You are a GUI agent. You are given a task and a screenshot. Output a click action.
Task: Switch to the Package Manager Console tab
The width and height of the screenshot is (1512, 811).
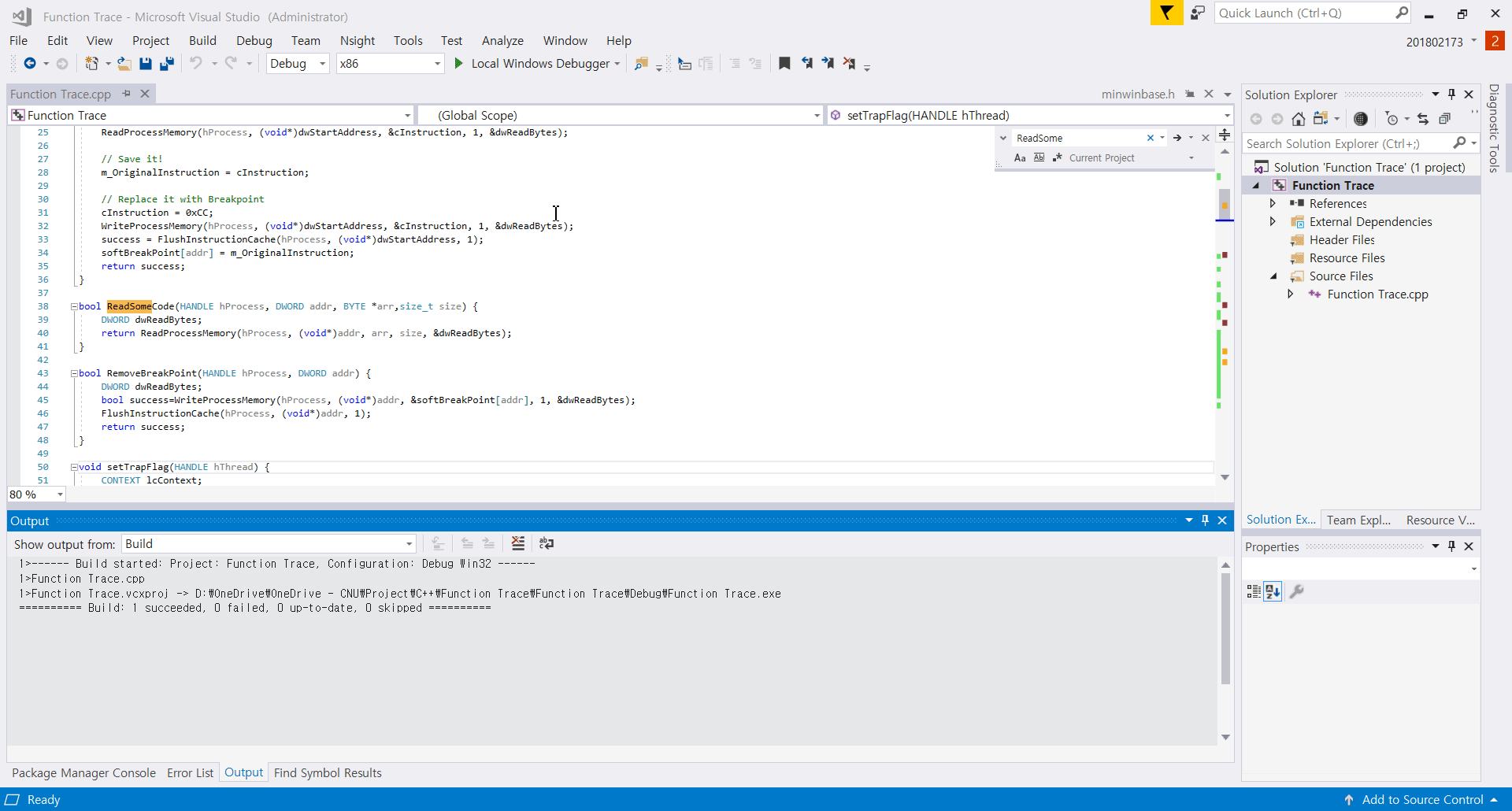[83, 773]
